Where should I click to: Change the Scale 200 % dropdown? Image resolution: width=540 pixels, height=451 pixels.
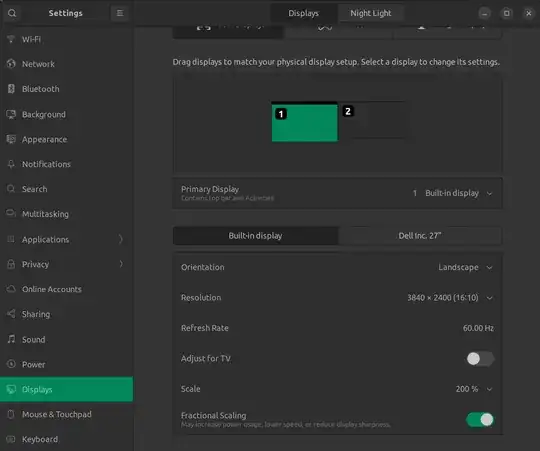point(474,389)
